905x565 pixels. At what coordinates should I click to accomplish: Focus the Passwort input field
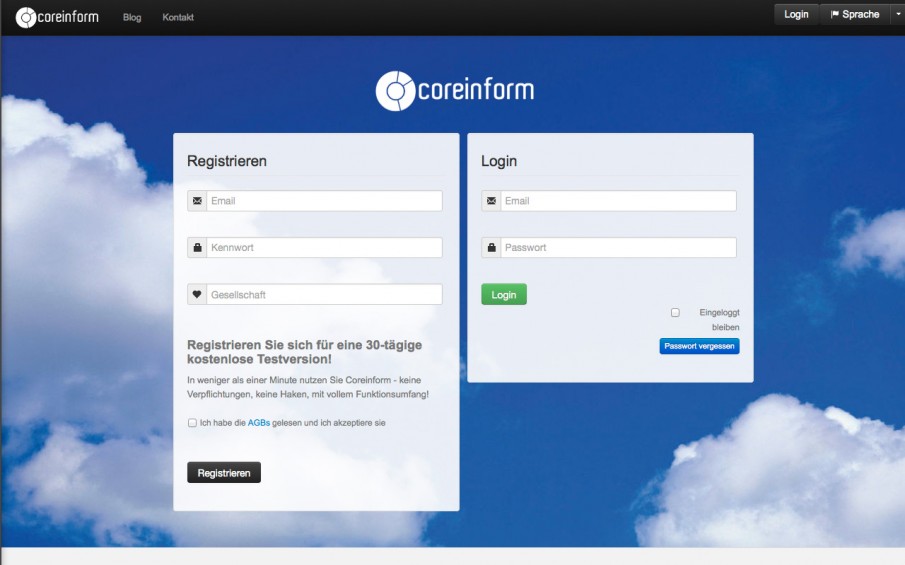click(x=619, y=248)
